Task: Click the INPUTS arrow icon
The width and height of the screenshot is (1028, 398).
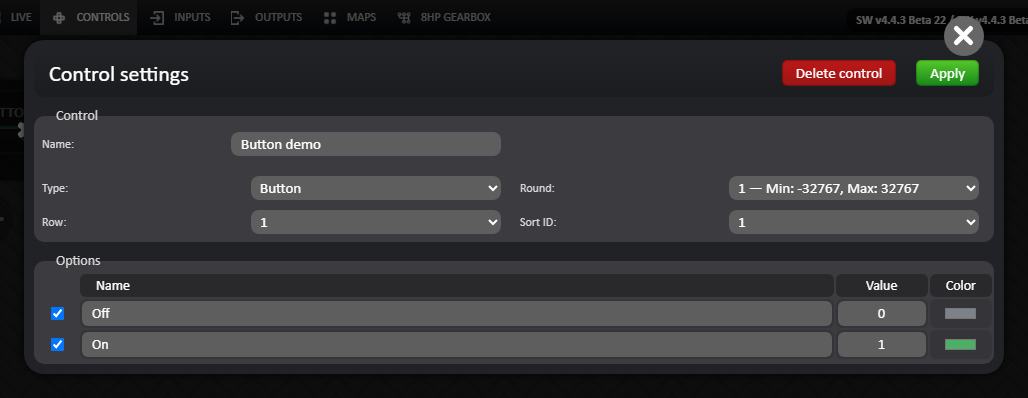Action: [x=157, y=18]
